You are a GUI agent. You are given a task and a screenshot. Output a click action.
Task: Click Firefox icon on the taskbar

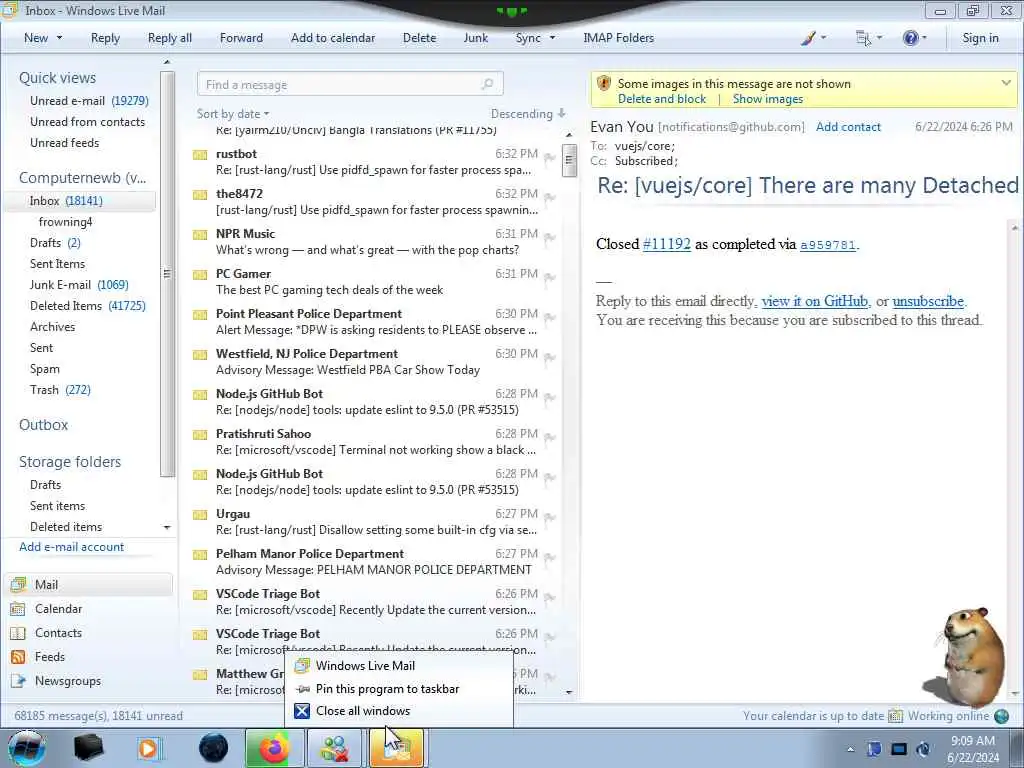tap(274, 748)
